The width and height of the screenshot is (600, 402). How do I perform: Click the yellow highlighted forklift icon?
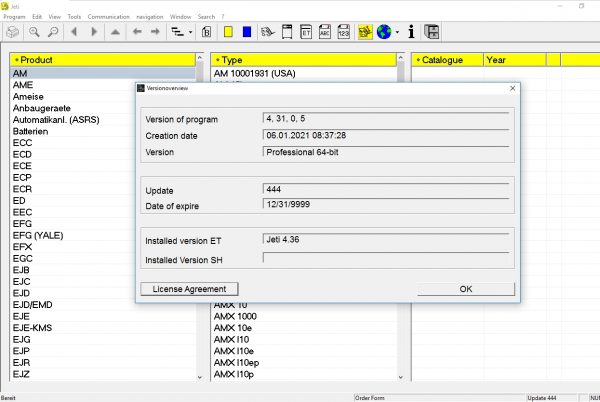coord(365,32)
